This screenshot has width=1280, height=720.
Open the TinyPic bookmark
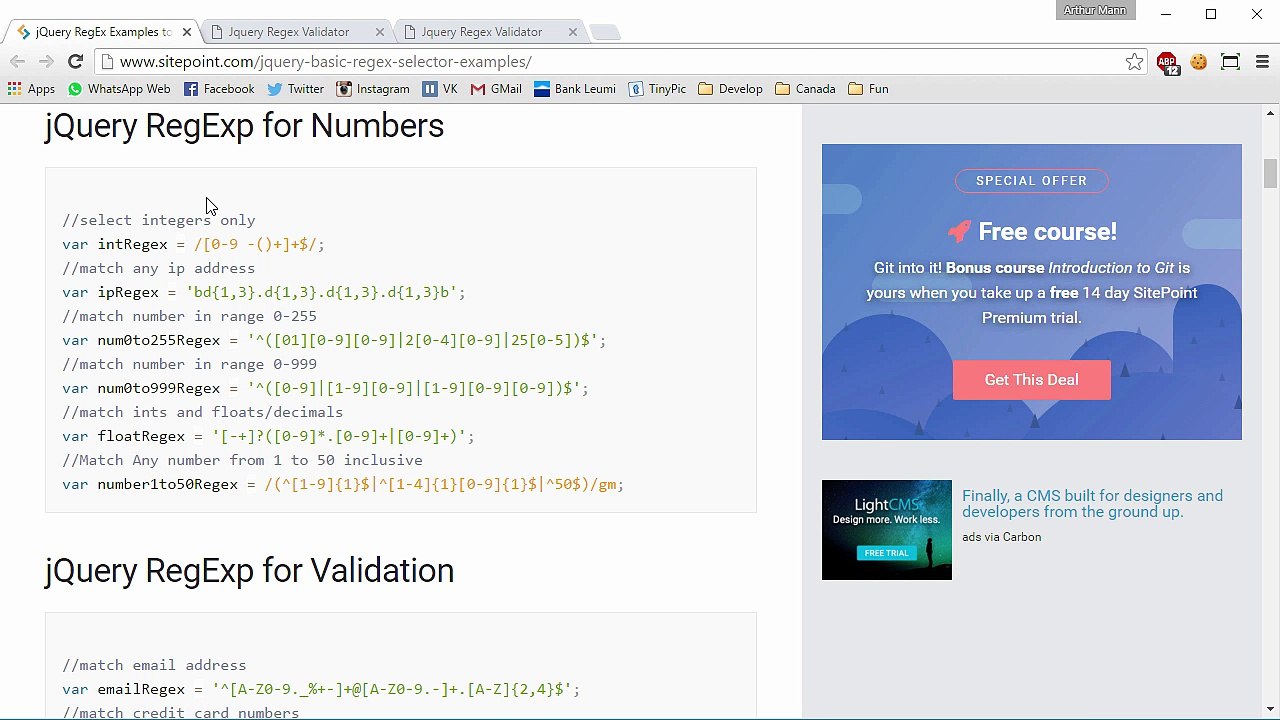pyautogui.click(x=657, y=89)
